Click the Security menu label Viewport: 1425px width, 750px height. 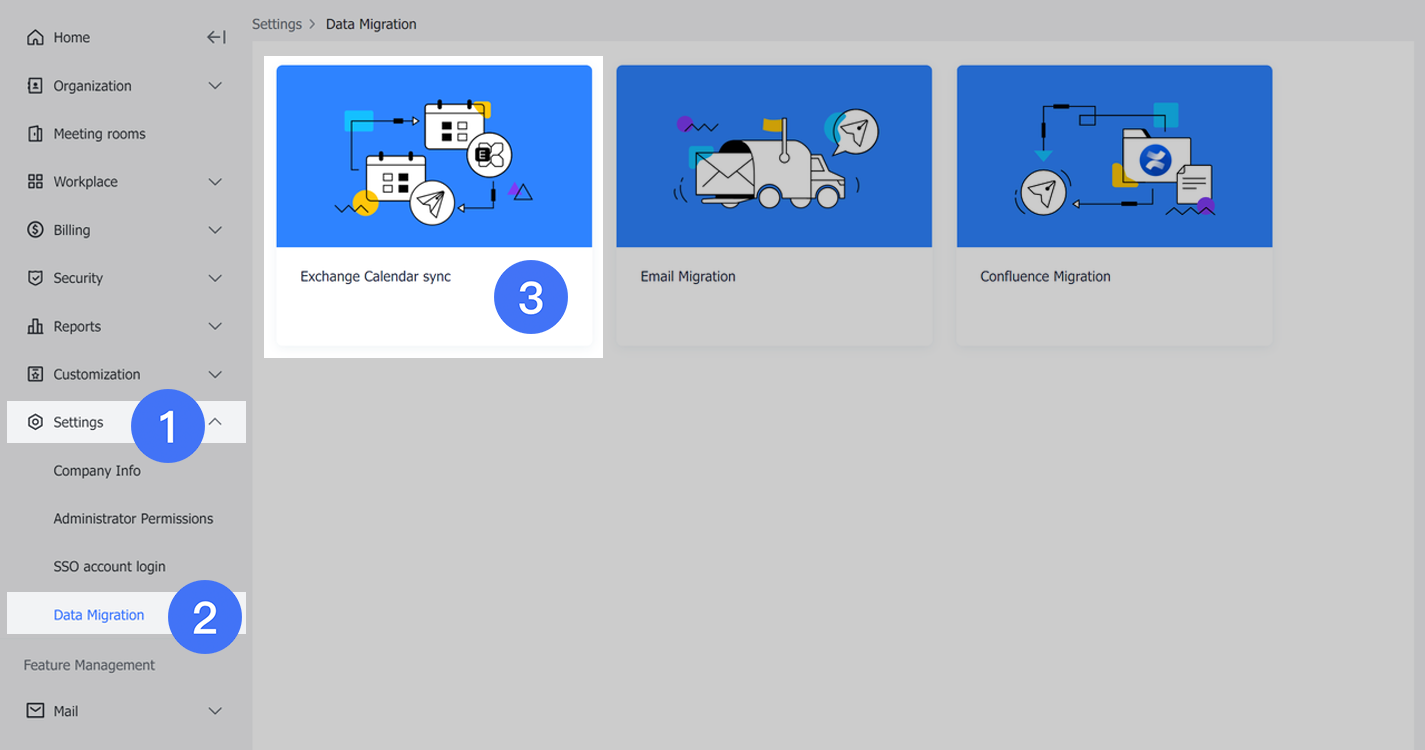point(78,278)
